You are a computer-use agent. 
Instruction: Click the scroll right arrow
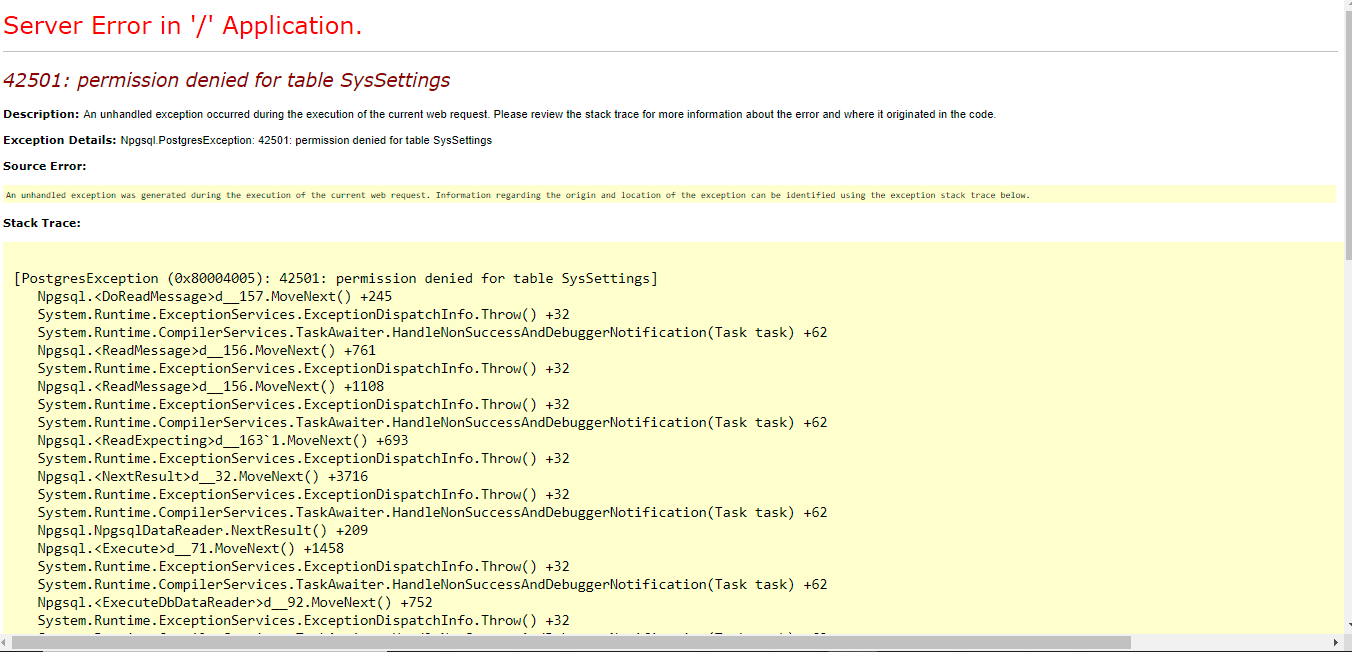[x=1335, y=642]
